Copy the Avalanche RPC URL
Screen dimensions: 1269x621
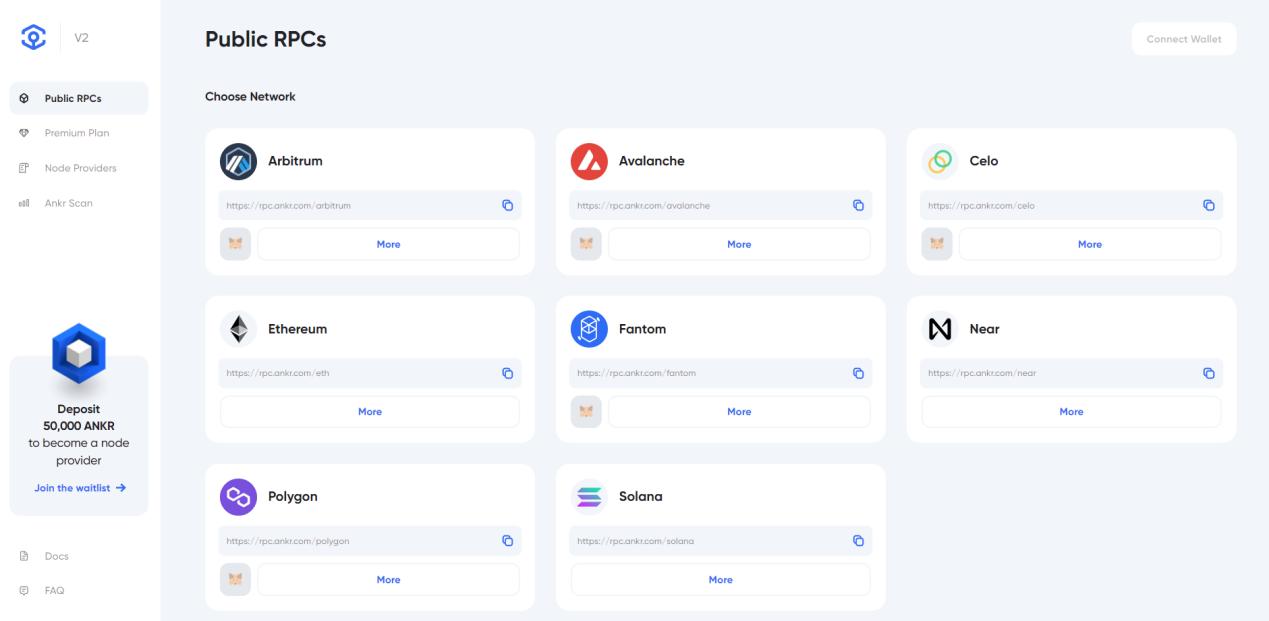(858, 205)
